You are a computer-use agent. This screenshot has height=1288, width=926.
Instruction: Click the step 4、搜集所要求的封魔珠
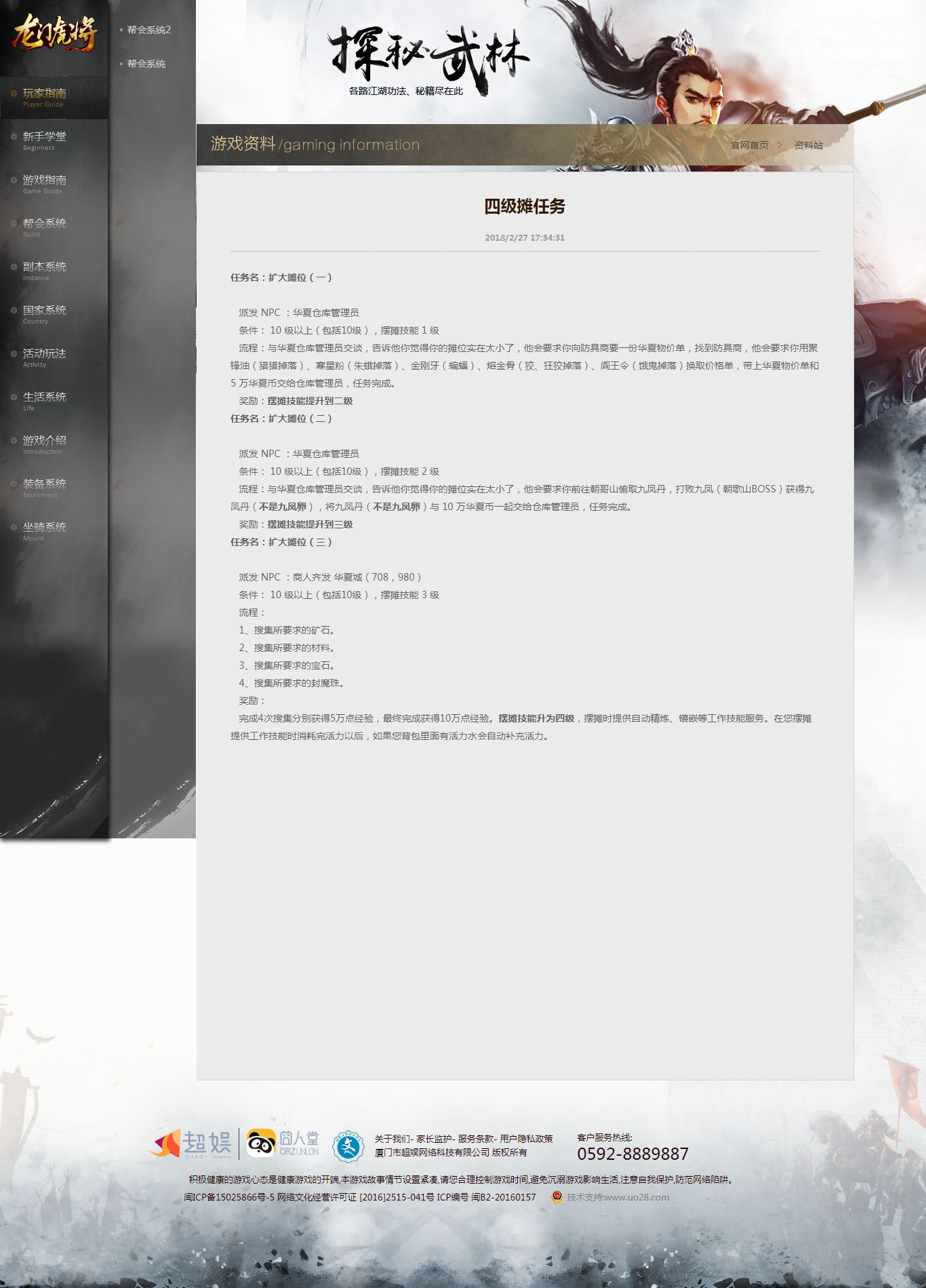coord(292,683)
